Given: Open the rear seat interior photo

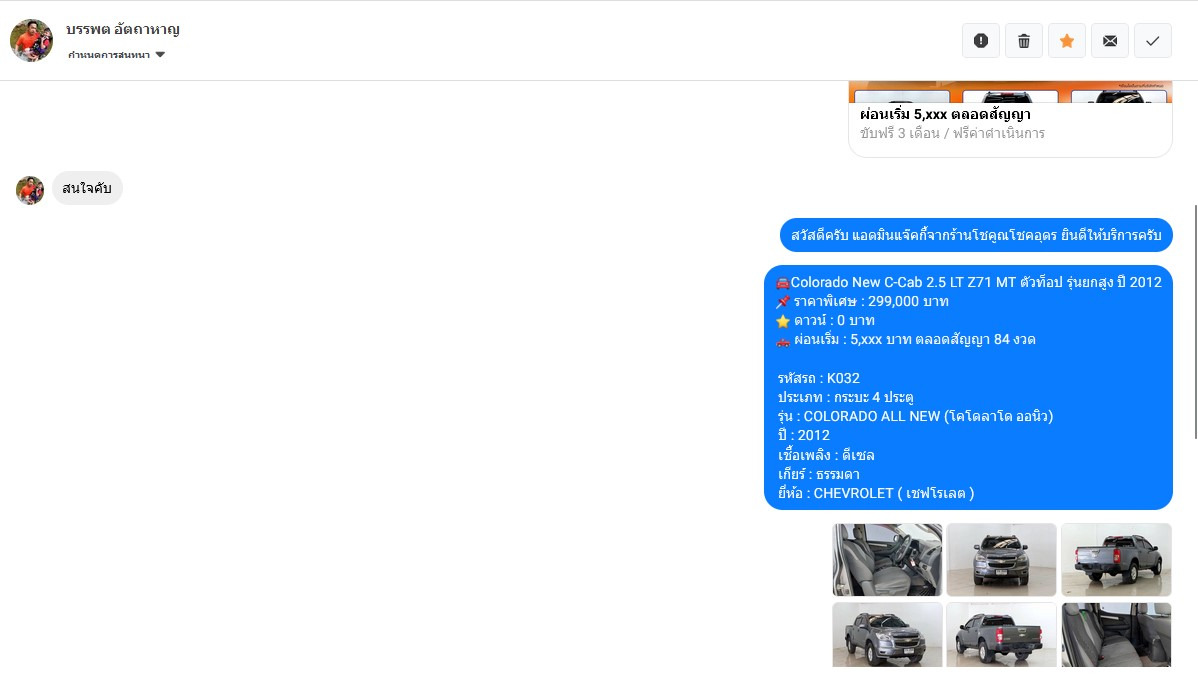Looking at the screenshot, I should (x=1116, y=635).
